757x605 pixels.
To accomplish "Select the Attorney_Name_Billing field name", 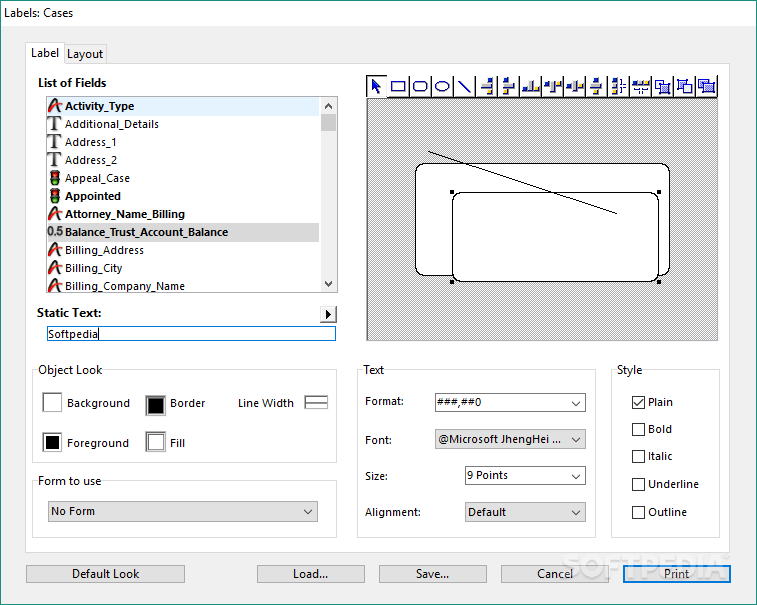I will [125, 214].
